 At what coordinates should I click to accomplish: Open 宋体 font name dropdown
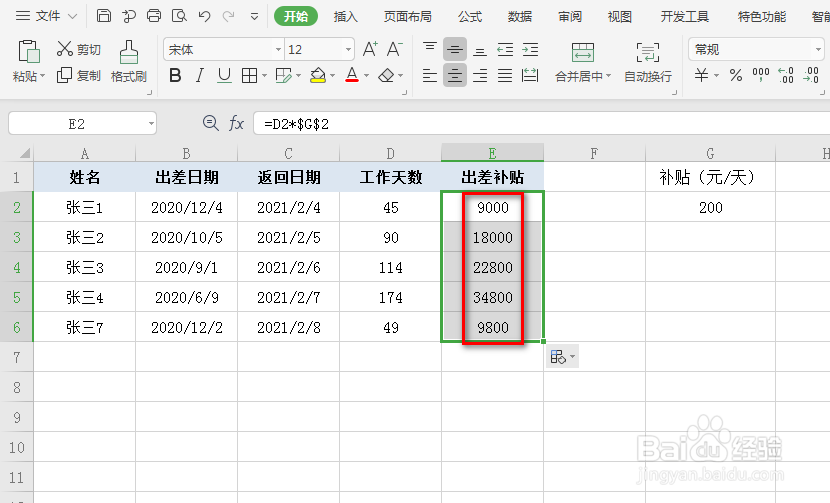278,50
